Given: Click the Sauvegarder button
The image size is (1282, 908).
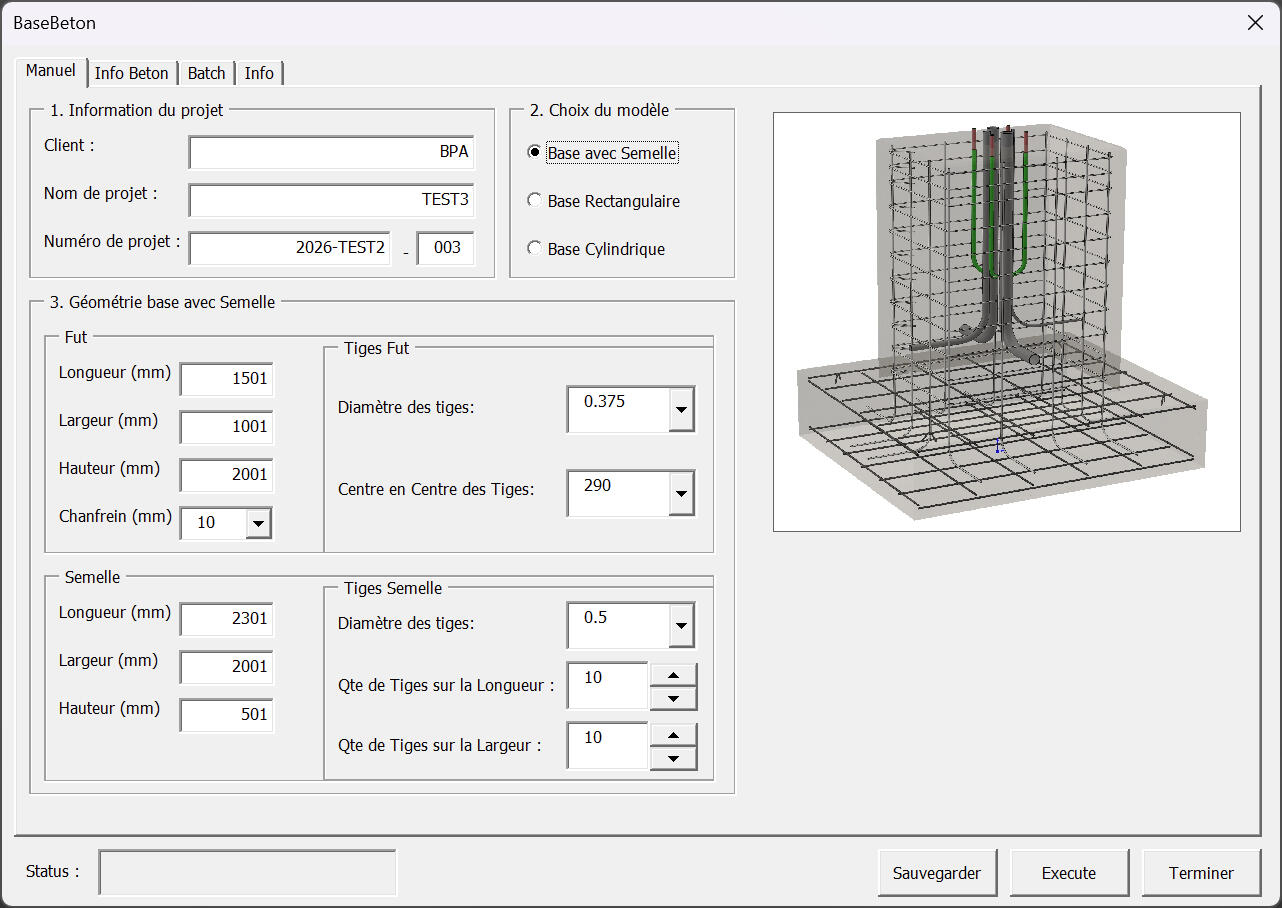Looking at the screenshot, I should click(937, 872).
